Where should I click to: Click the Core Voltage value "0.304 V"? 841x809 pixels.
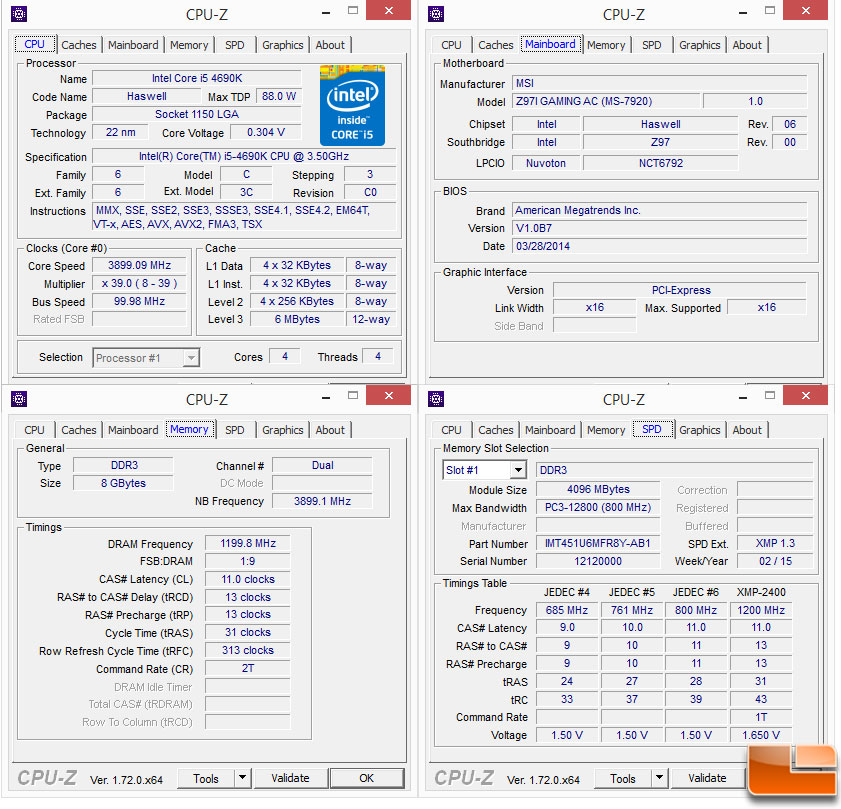[265, 133]
